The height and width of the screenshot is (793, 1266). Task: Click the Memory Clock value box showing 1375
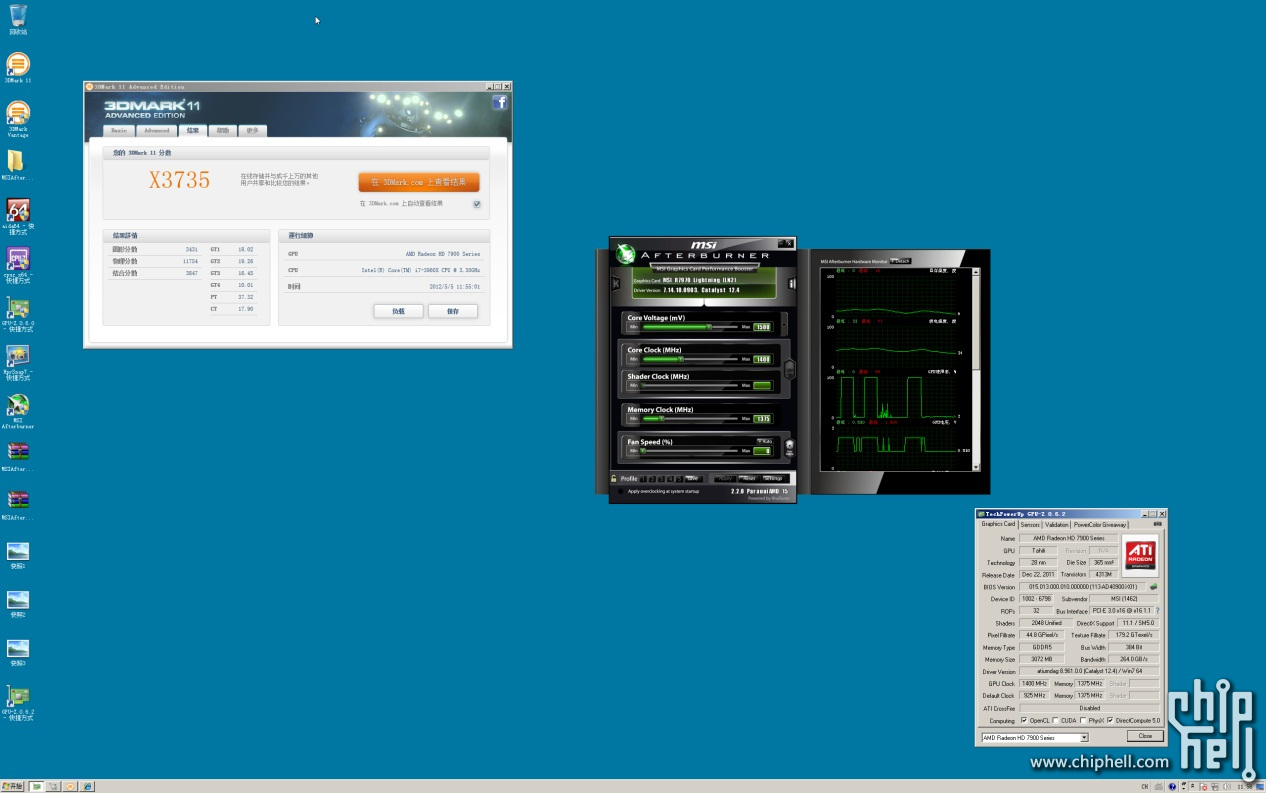click(763, 419)
